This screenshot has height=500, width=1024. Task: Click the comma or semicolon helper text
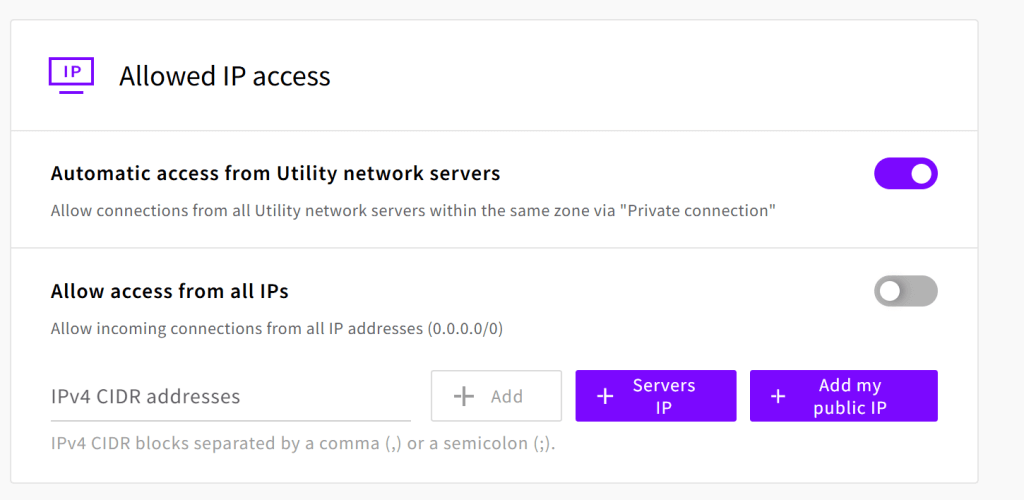pos(303,444)
